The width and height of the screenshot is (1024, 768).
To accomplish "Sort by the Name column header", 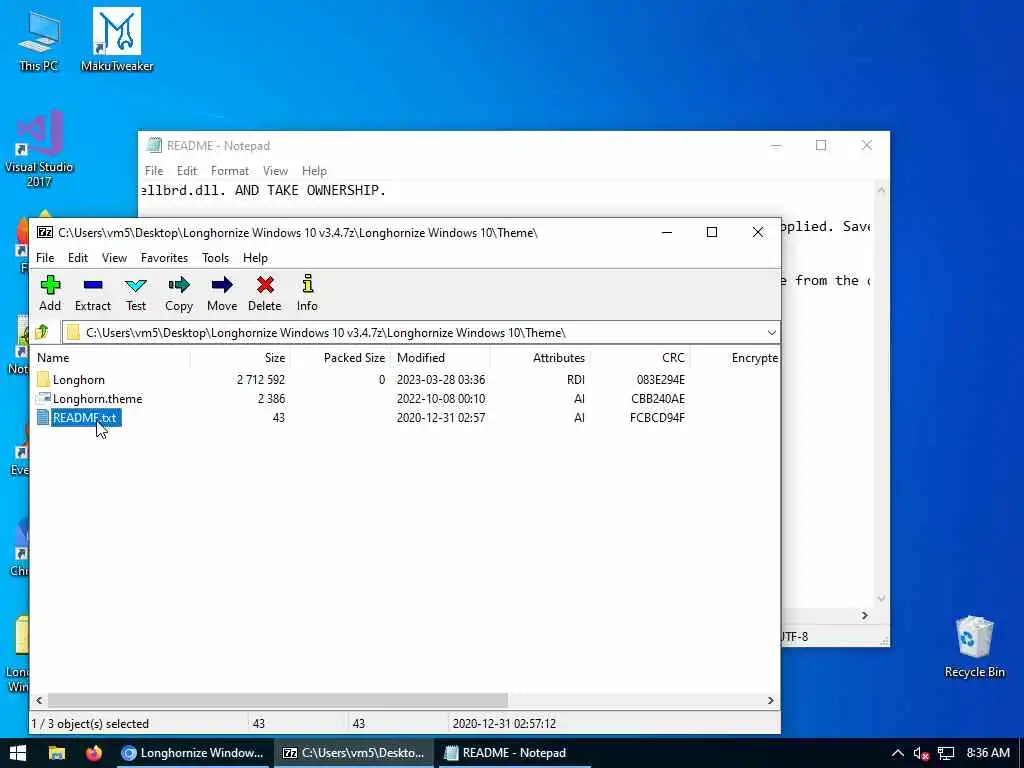I will click(x=111, y=358).
